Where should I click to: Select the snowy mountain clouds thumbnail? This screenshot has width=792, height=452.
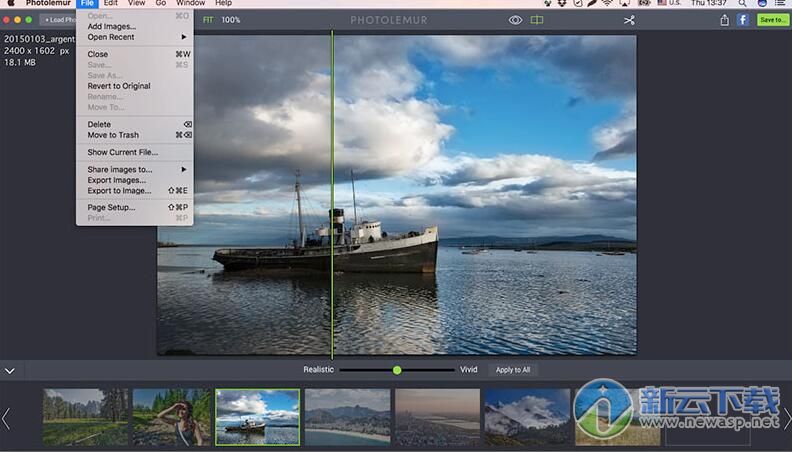527,417
